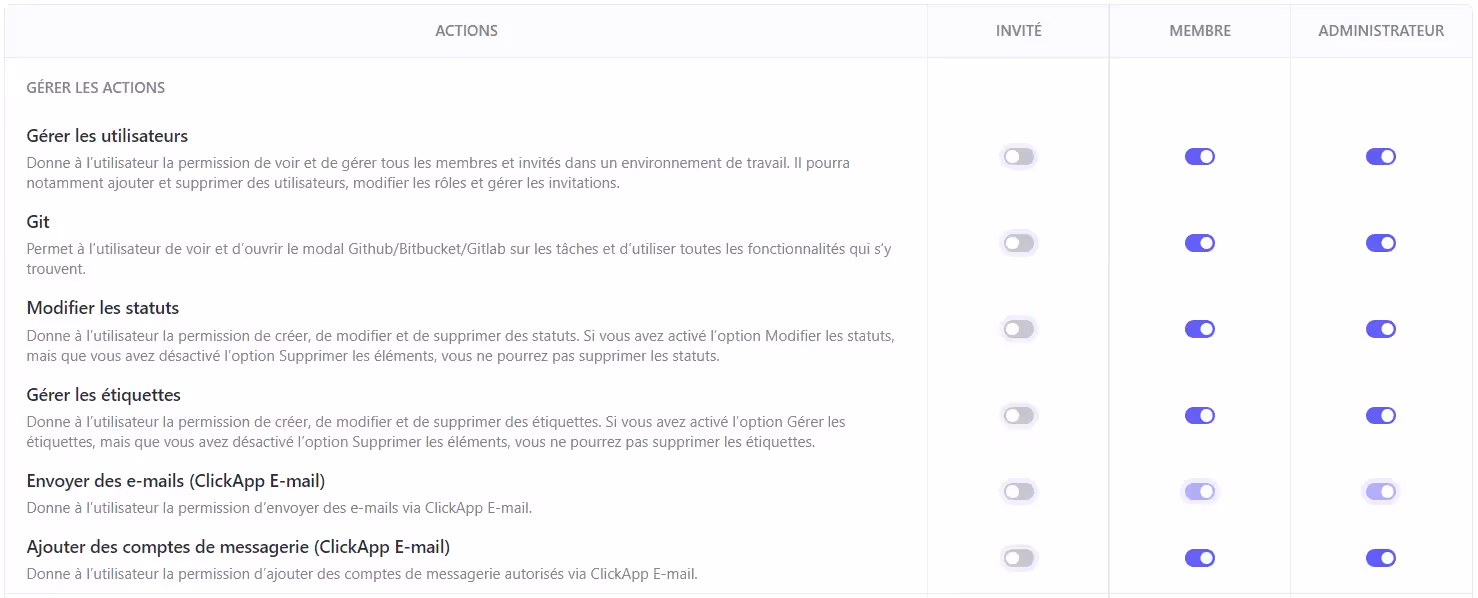Toggle 'Envoyer des e-mails' for Membre
Viewport: 1478px width, 598px height.
click(x=1199, y=491)
